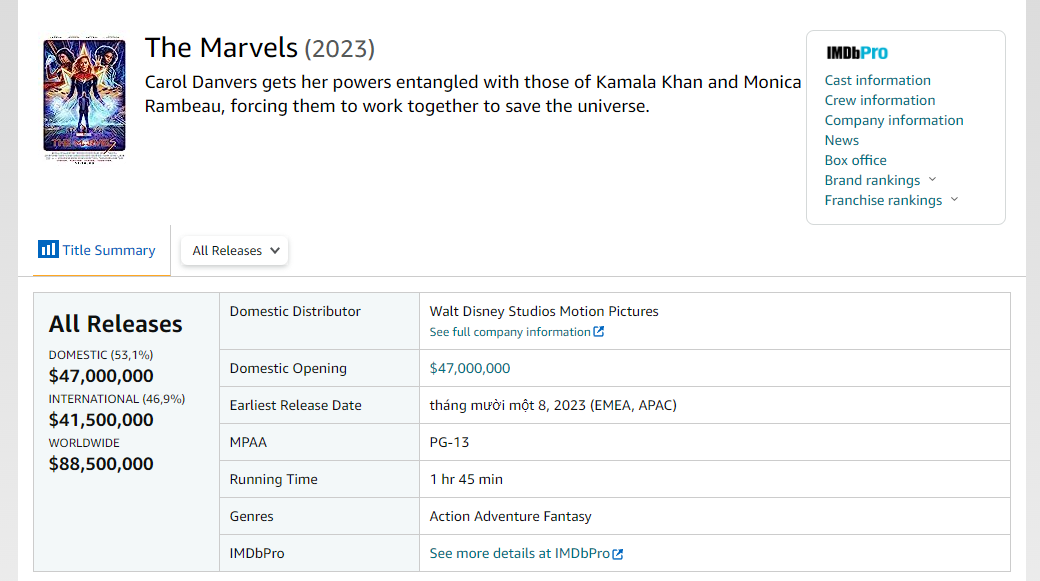Viewport: 1040px width, 581px height.
Task: Click The Marvels title heading
Action: point(221,47)
